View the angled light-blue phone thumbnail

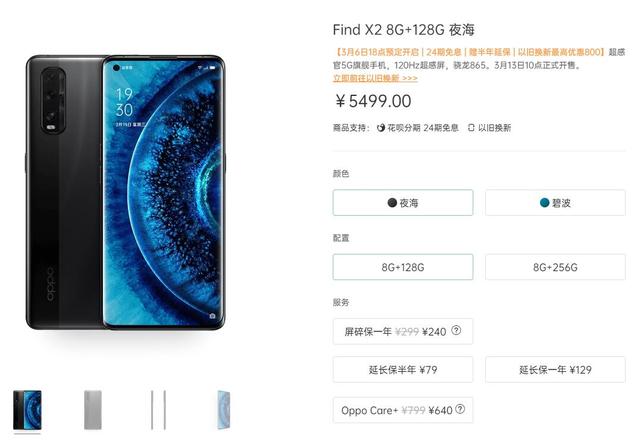(224, 410)
